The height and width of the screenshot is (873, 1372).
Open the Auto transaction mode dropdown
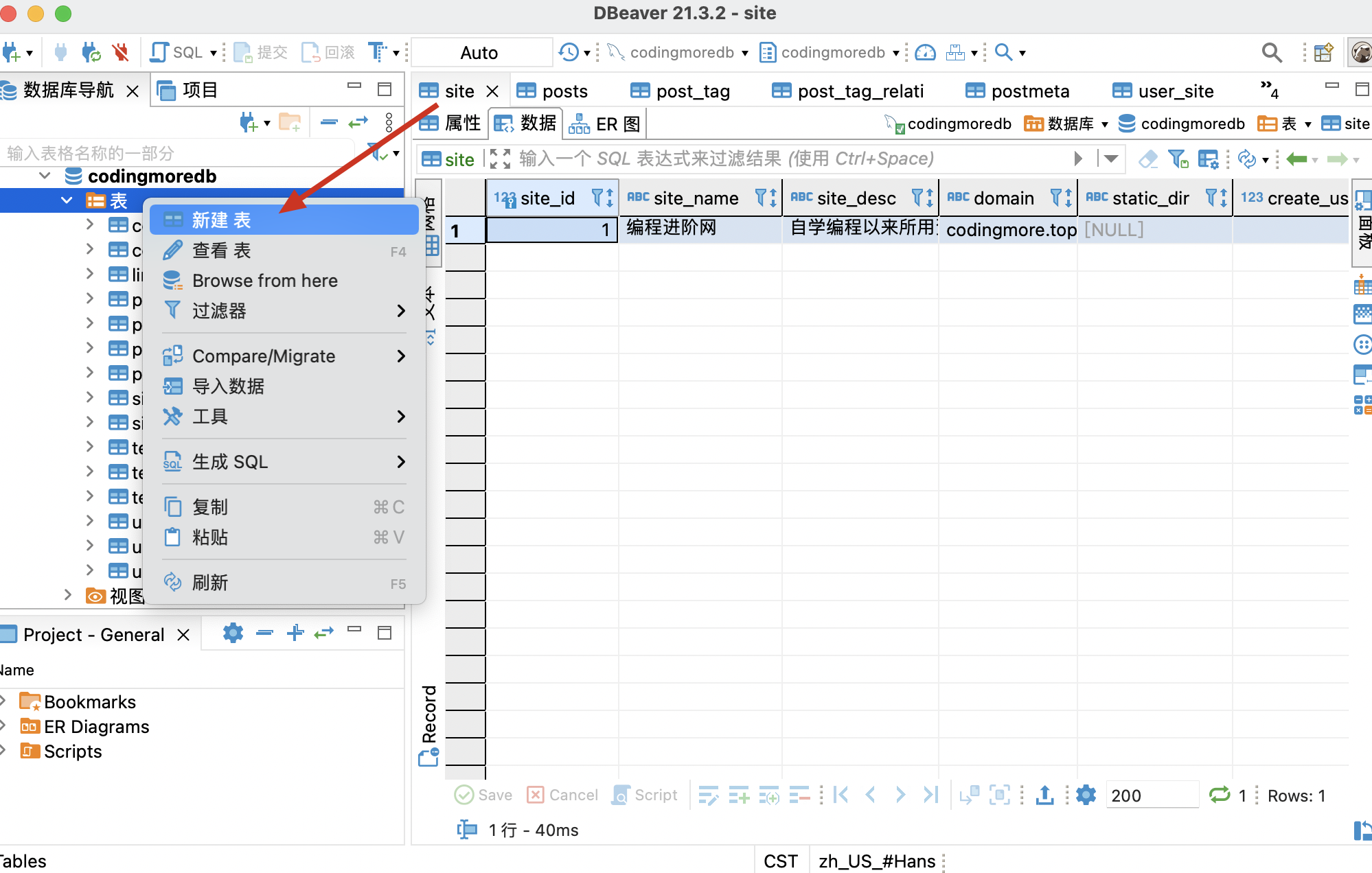tap(479, 53)
